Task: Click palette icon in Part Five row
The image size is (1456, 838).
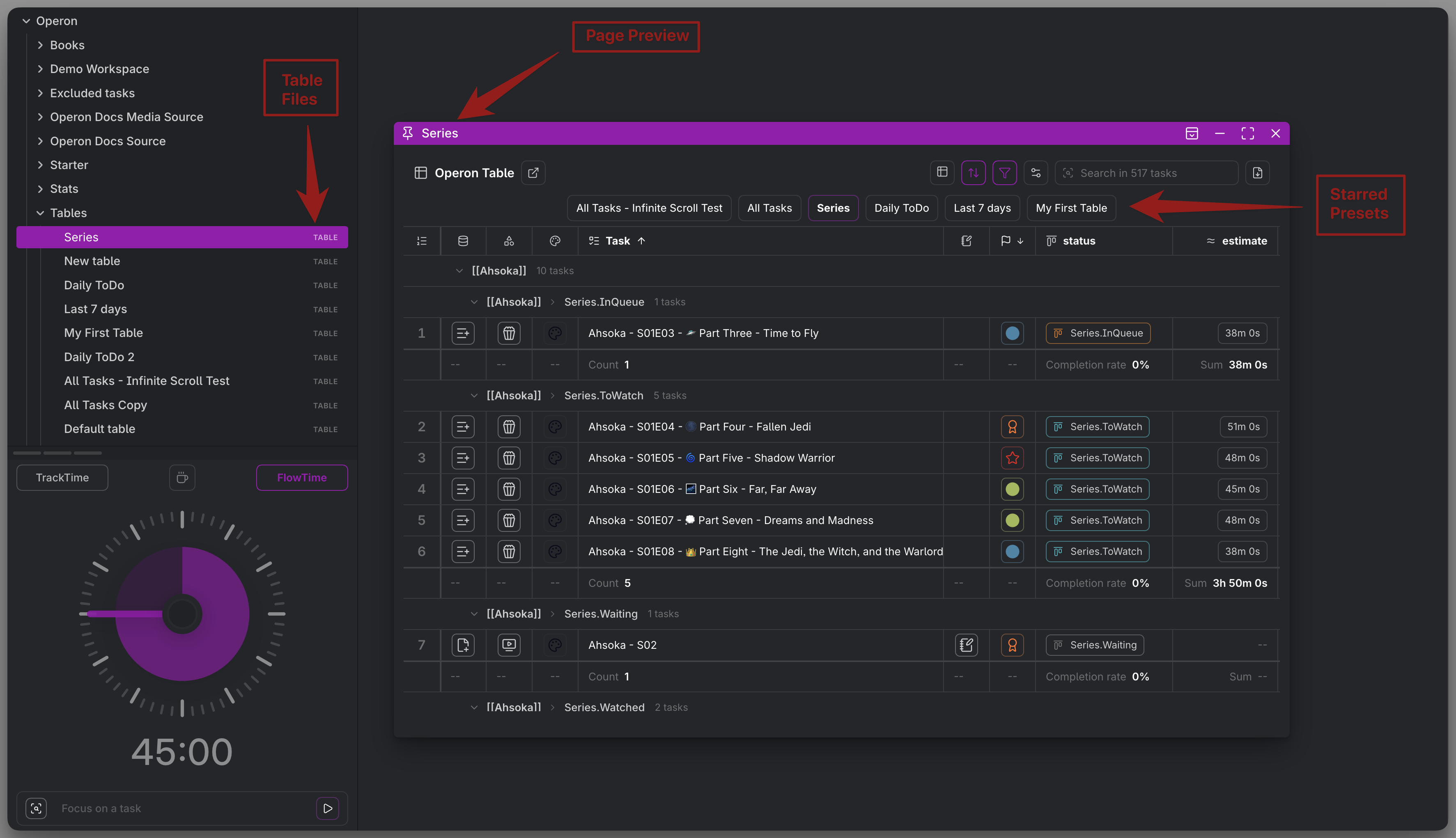Action: pyautogui.click(x=555, y=458)
